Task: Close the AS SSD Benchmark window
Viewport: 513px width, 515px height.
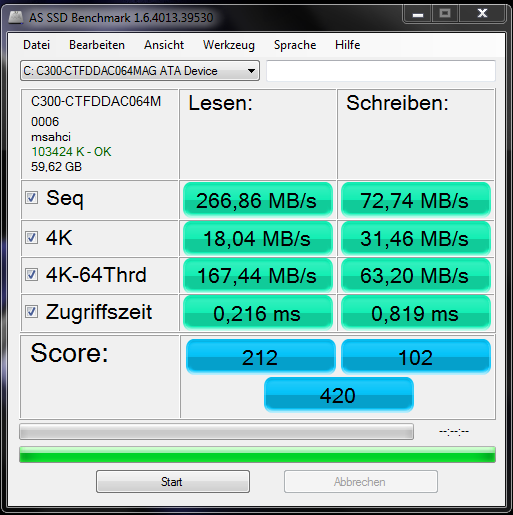Action: [482, 14]
